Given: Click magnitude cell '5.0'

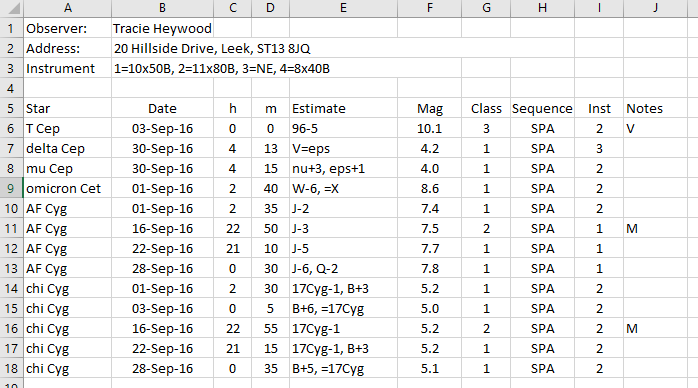Looking at the screenshot, I should click(x=430, y=308).
